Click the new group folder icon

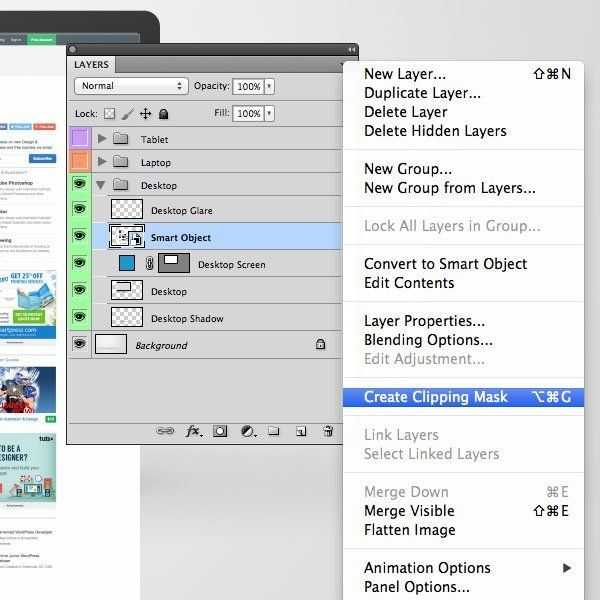[x=273, y=431]
